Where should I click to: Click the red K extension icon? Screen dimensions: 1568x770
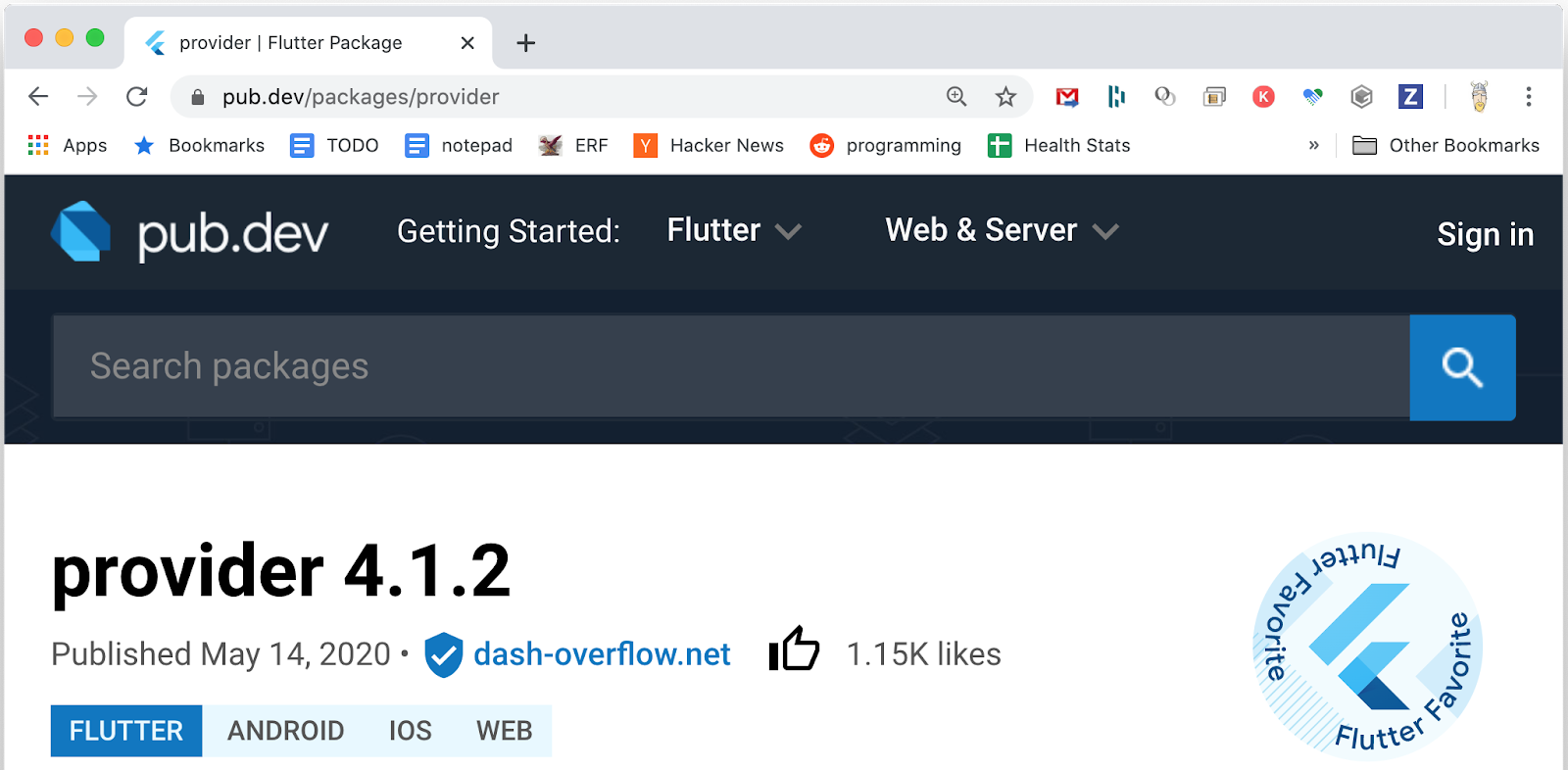1263,96
